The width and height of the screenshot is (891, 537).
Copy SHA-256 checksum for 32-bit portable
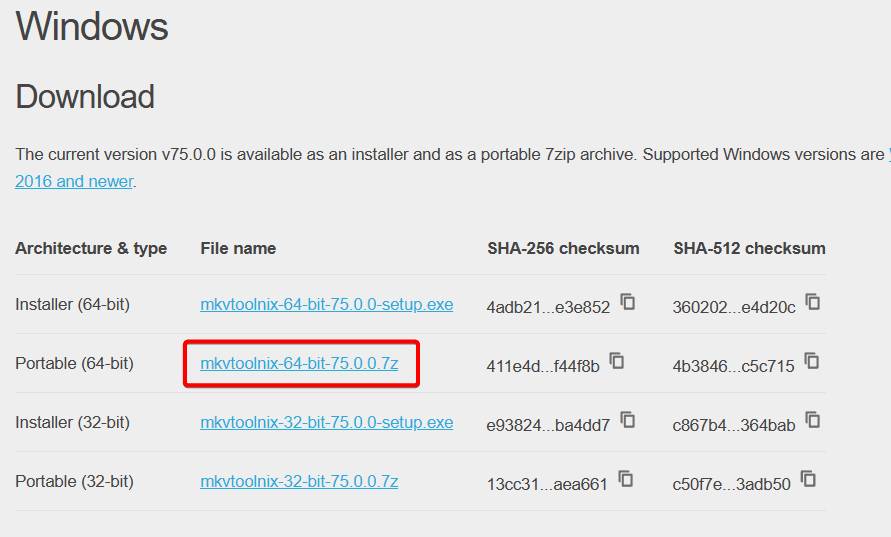[626, 479]
